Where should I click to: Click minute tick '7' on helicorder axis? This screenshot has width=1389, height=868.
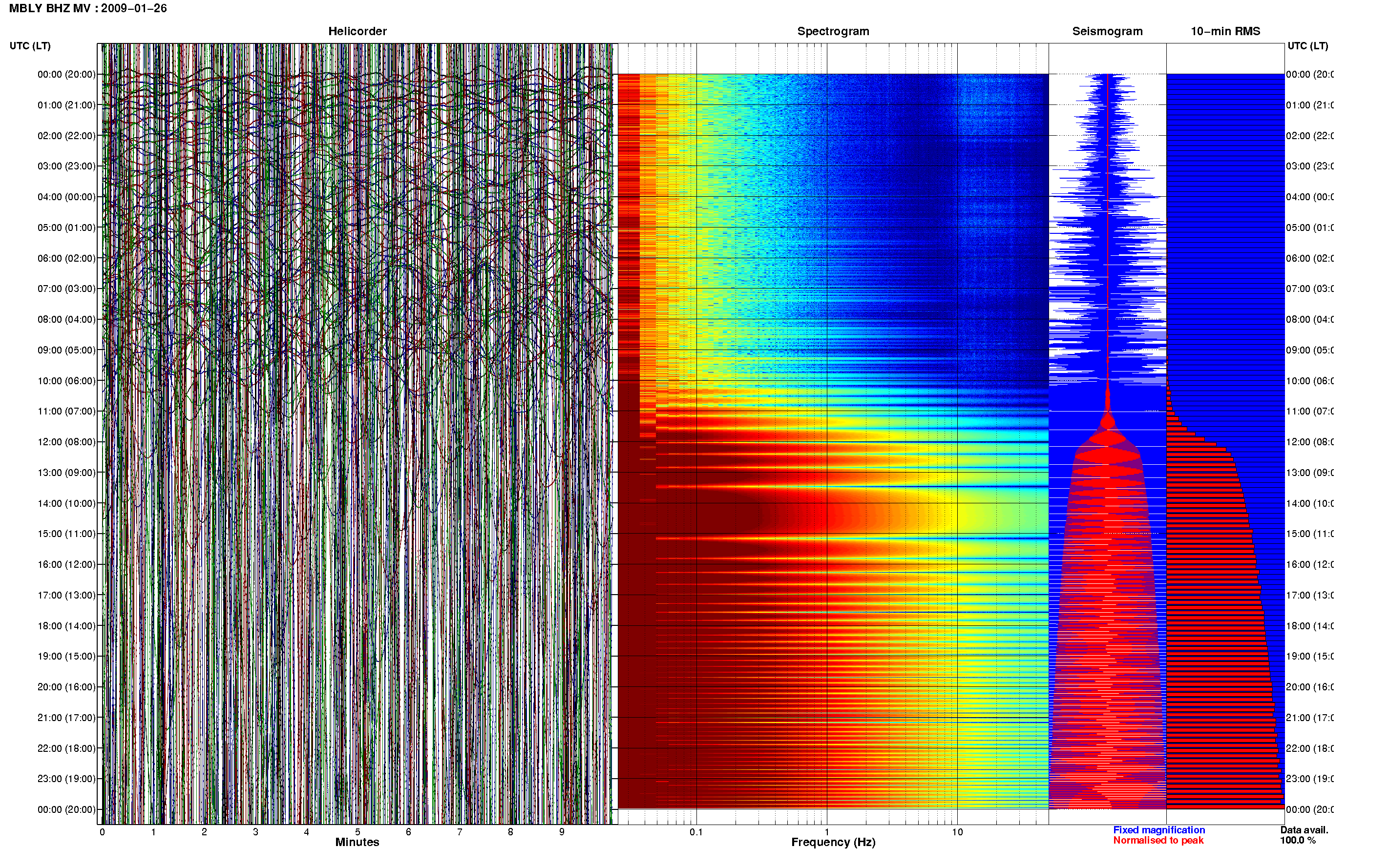pyautogui.click(x=460, y=832)
